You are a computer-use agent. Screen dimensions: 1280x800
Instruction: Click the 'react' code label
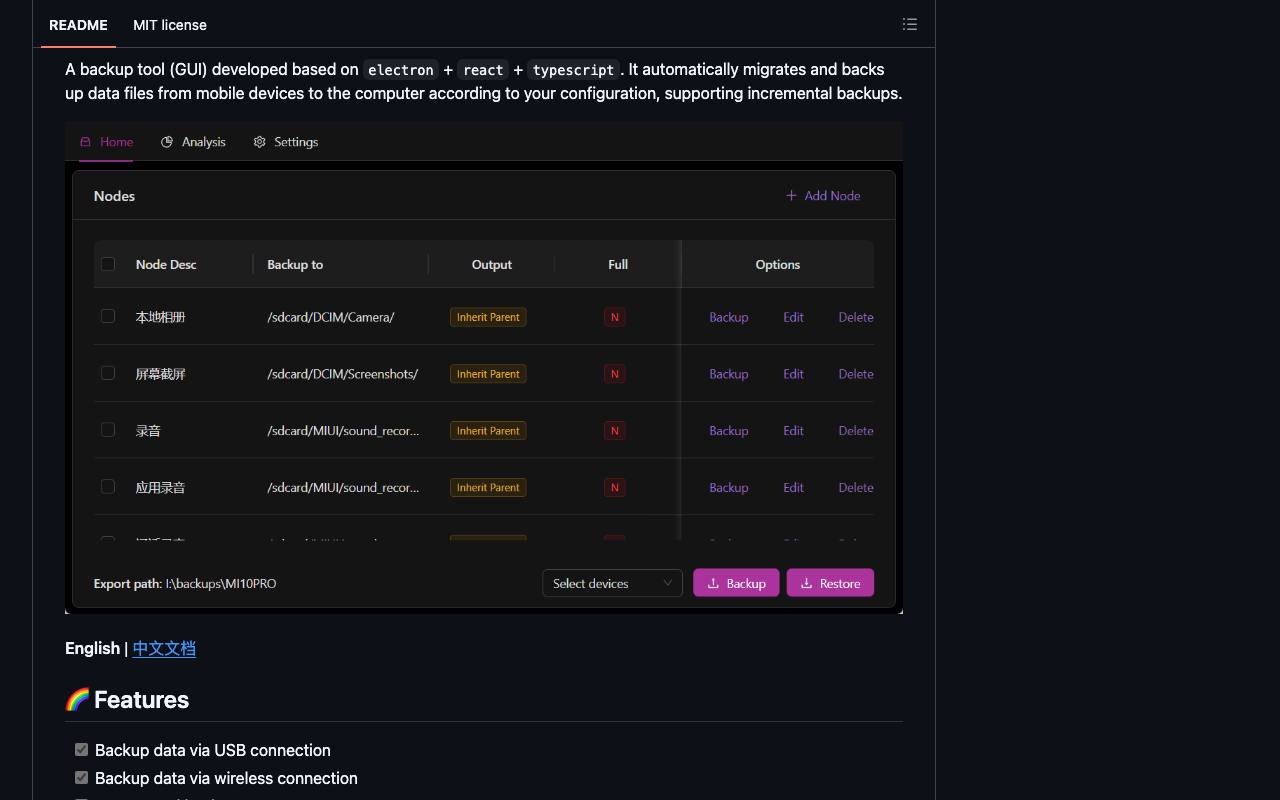tap(483, 70)
